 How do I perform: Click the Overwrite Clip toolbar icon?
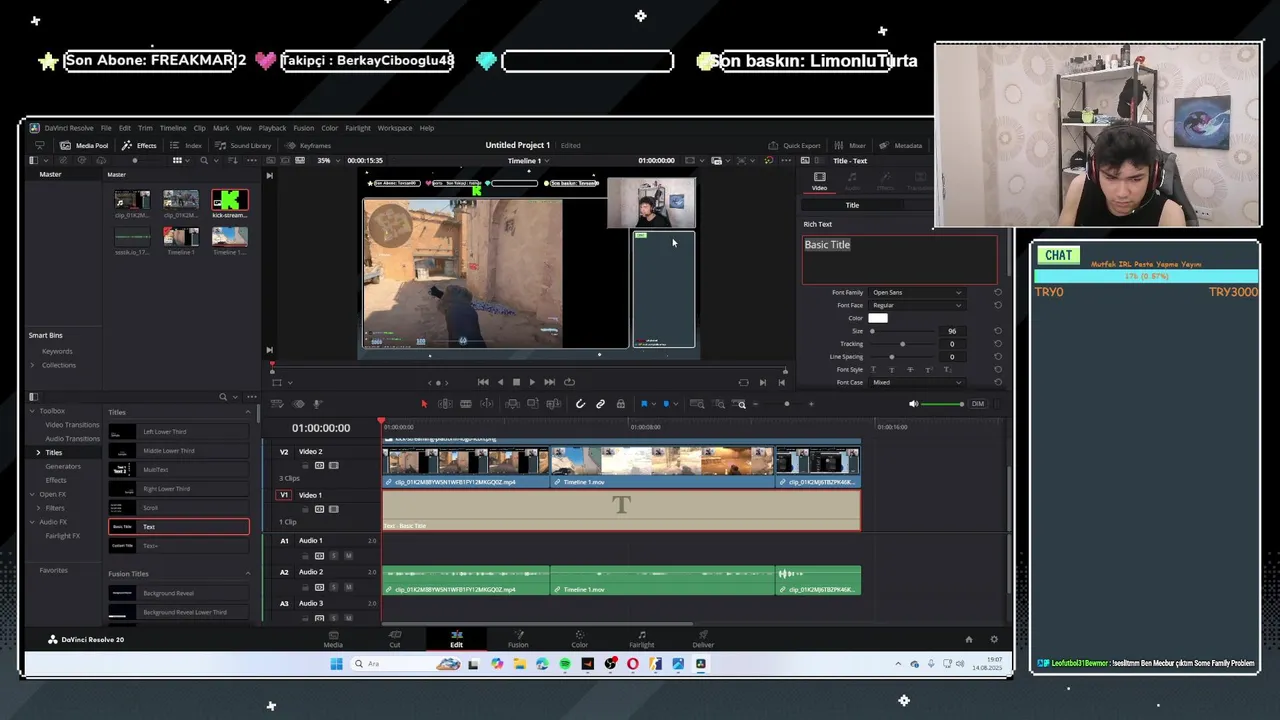[533, 404]
